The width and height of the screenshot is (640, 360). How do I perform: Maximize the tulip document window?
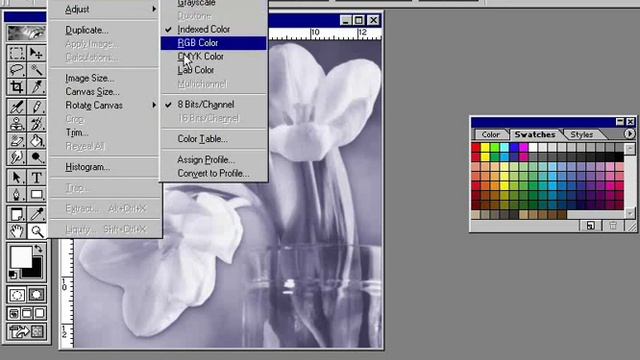pyautogui.click(x=358, y=20)
